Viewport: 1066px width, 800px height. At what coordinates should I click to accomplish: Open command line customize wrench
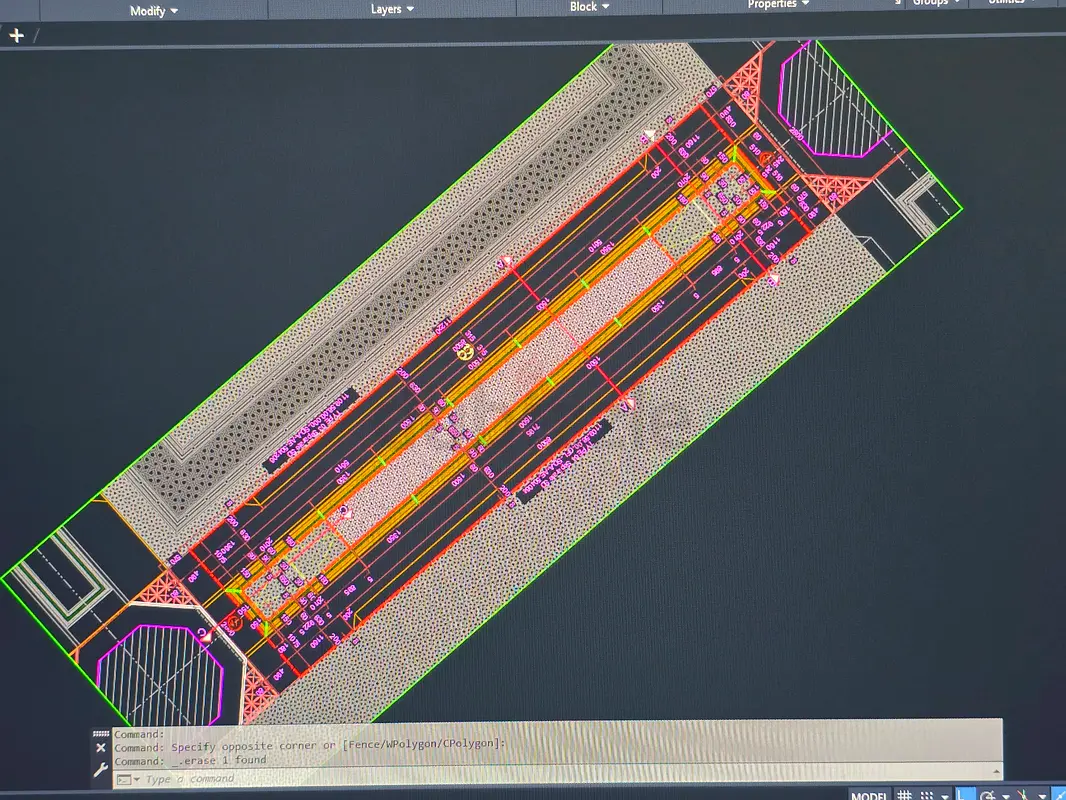click(x=101, y=769)
